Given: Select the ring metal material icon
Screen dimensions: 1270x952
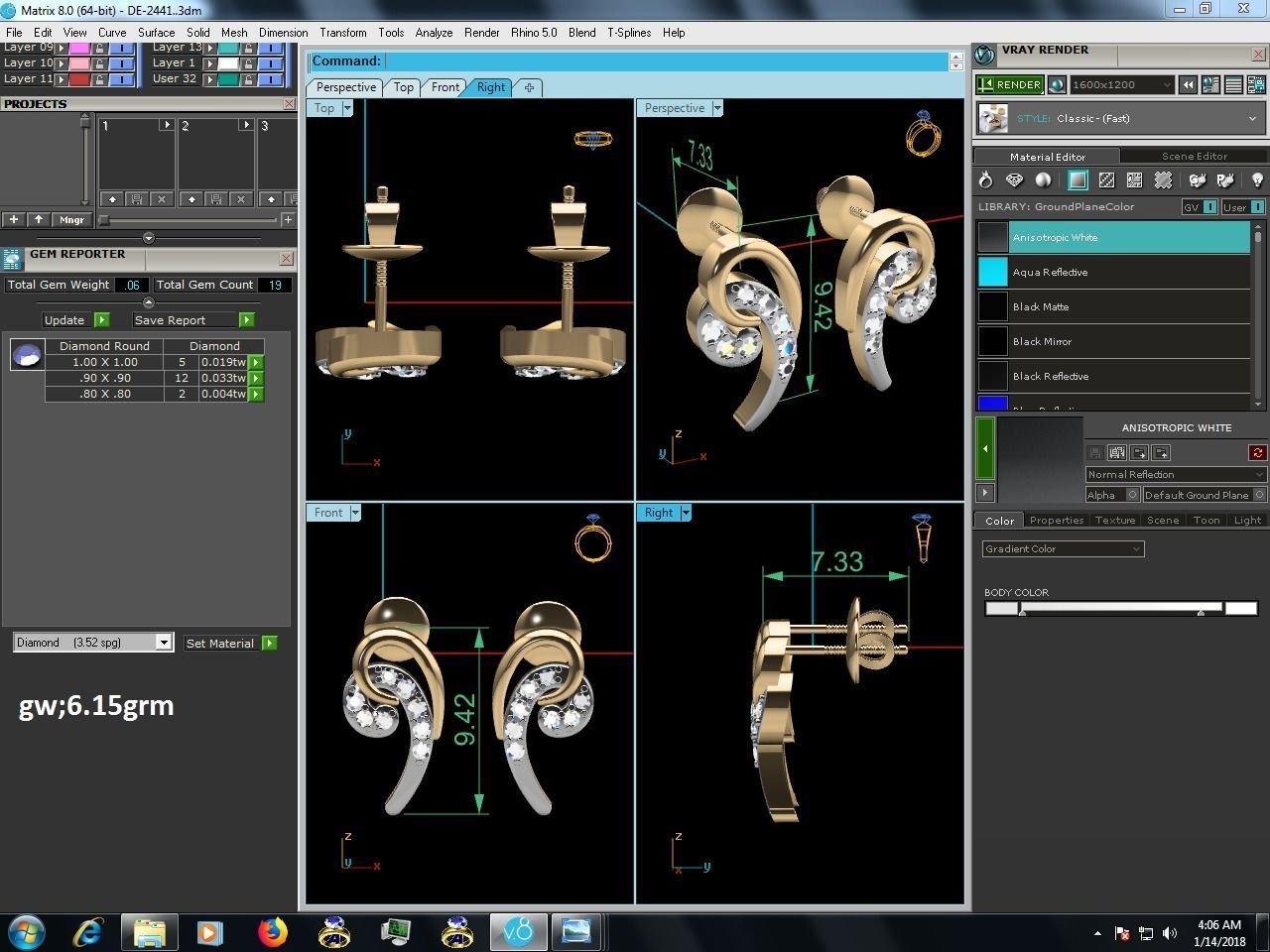Looking at the screenshot, I should pos(985,180).
